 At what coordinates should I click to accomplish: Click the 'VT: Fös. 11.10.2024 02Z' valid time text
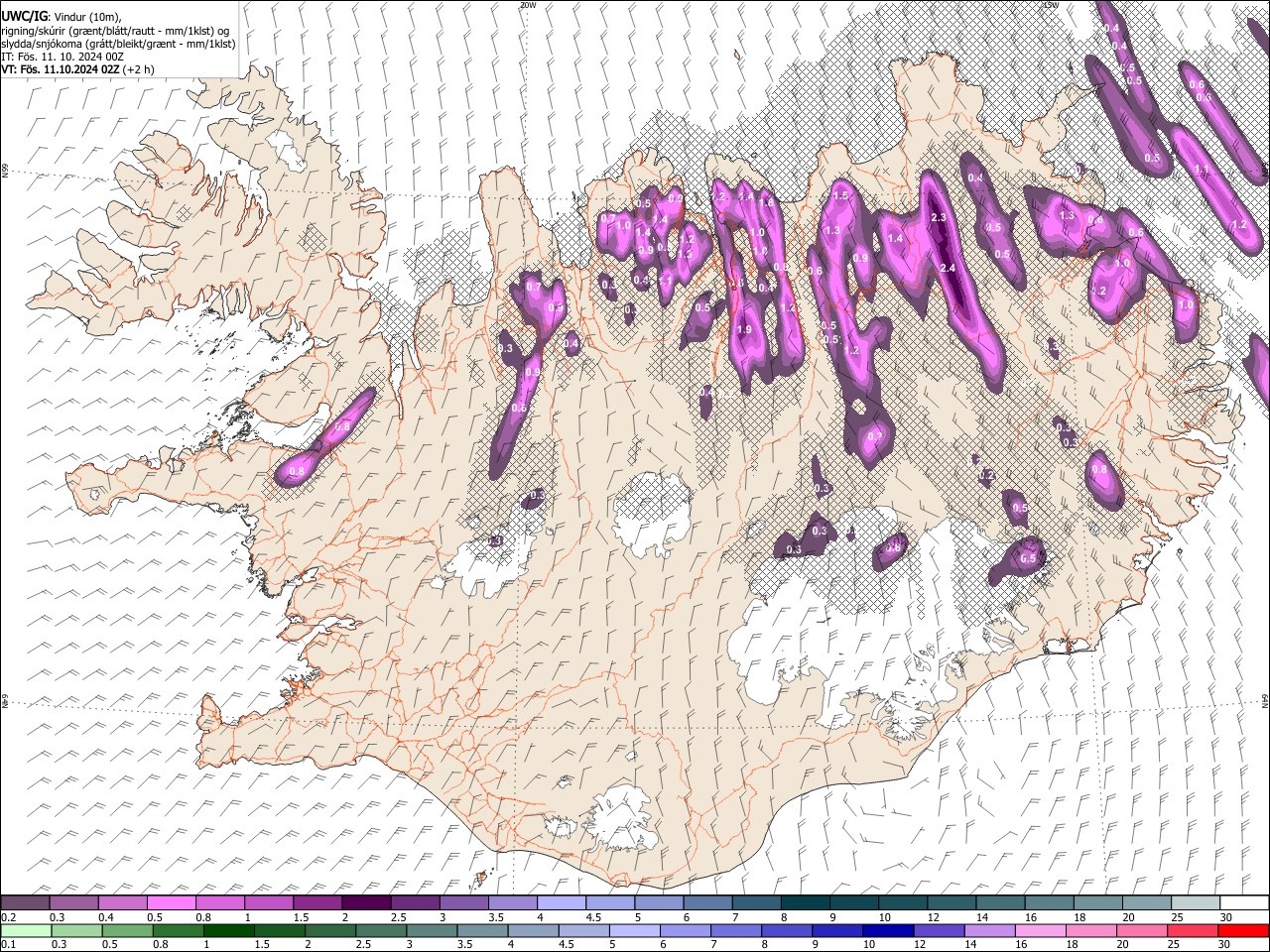pyautogui.click(x=61, y=69)
